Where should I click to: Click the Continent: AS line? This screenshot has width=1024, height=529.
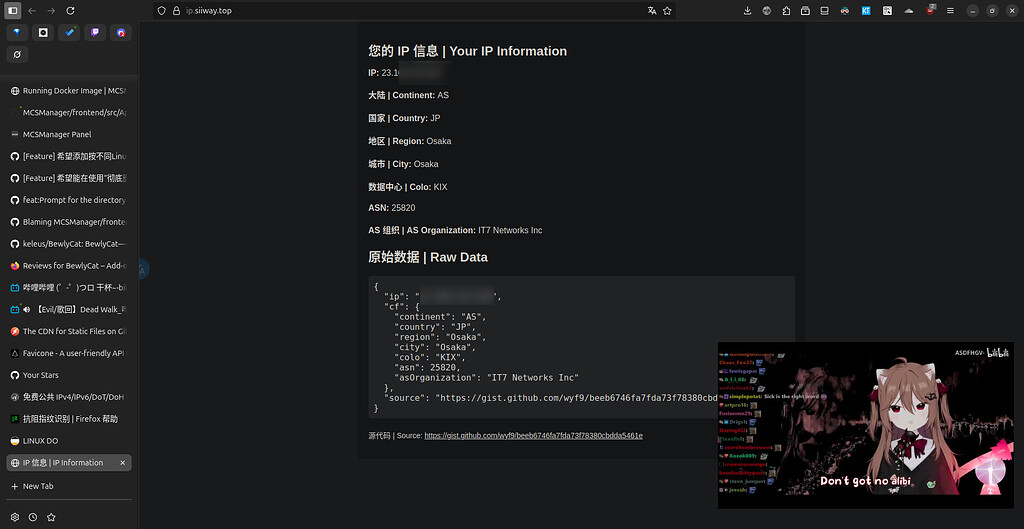409,95
